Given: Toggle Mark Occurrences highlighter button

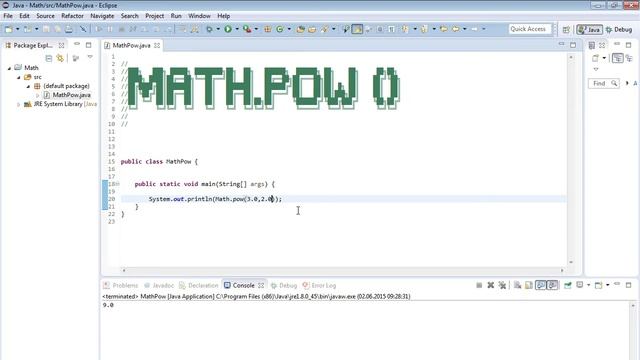Looking at the screenshot, I should click(357, 29).
